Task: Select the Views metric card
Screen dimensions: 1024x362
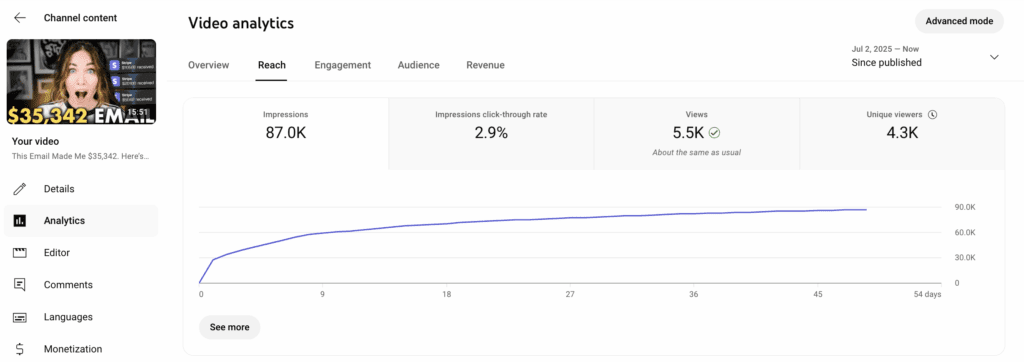Action: 697,134
